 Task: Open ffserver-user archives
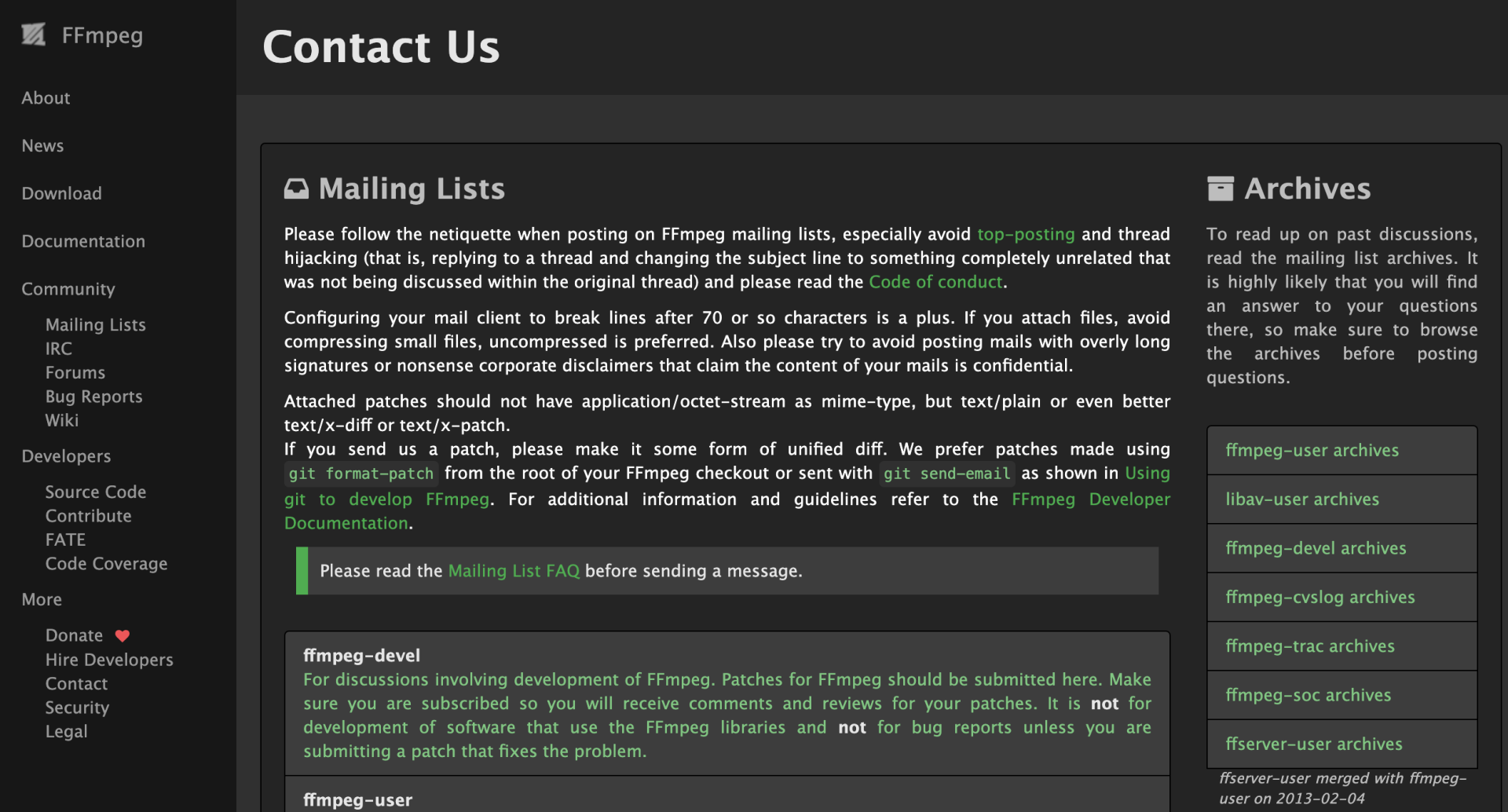tap(1313, 744)
